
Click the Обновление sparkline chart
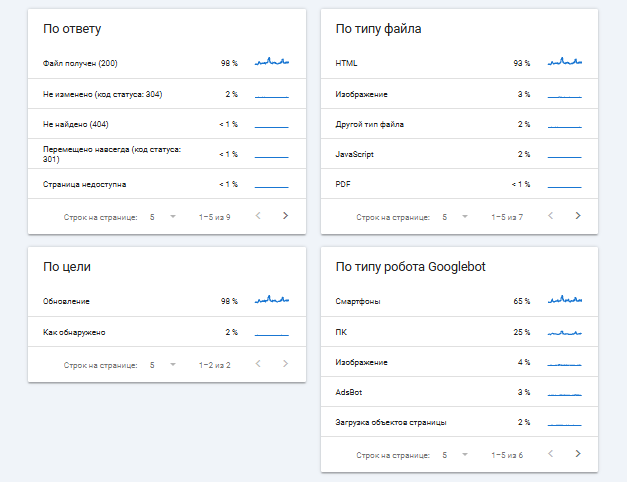tap(272, 300)
